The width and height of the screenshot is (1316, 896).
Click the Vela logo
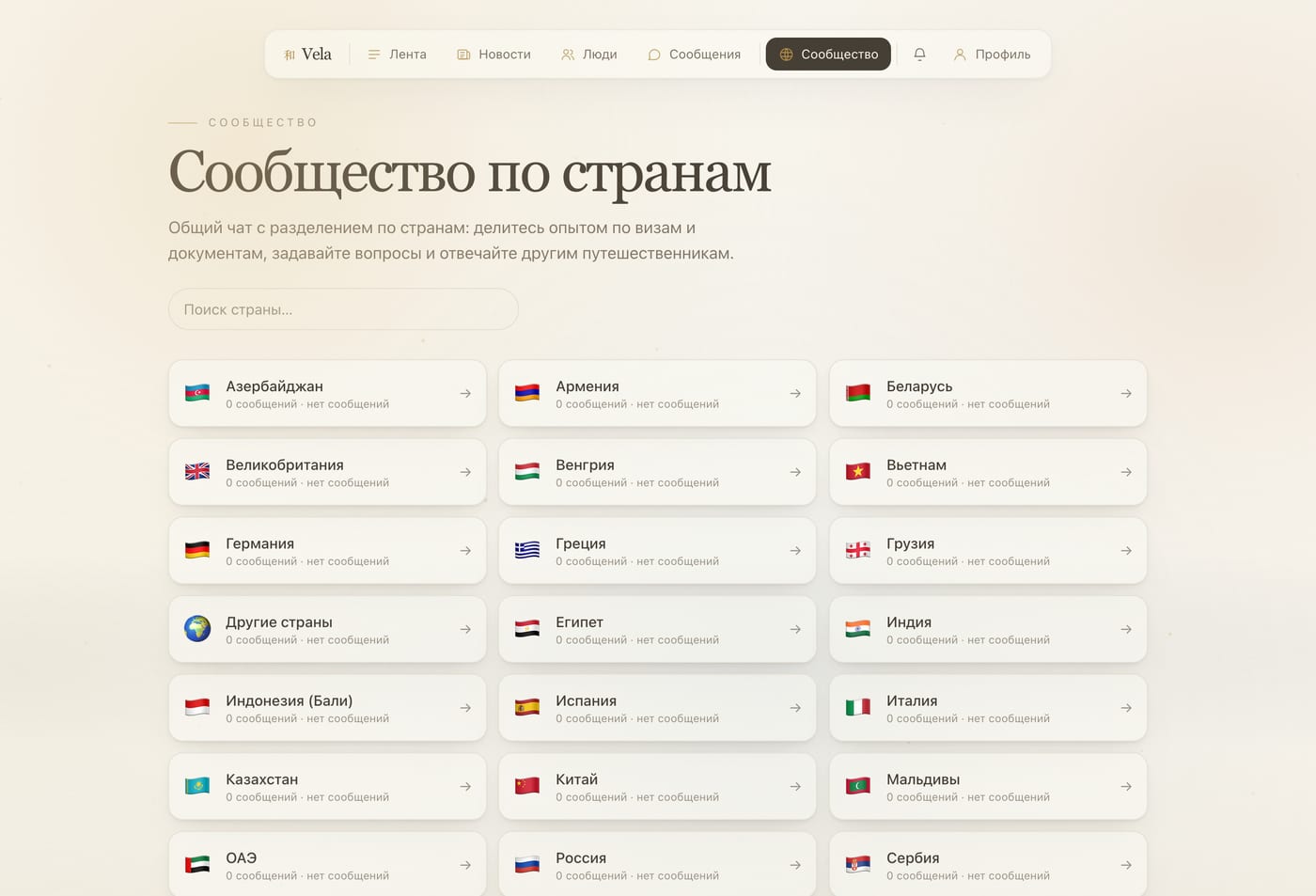(x=307, y=55)
